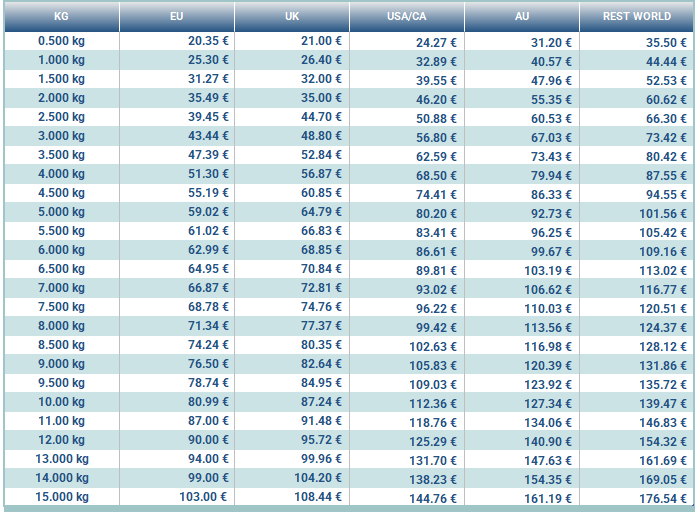The width and height of the screenshot is (695, 512).
Task: Click the 1.000 kg row label
Action: click(62, 60)
